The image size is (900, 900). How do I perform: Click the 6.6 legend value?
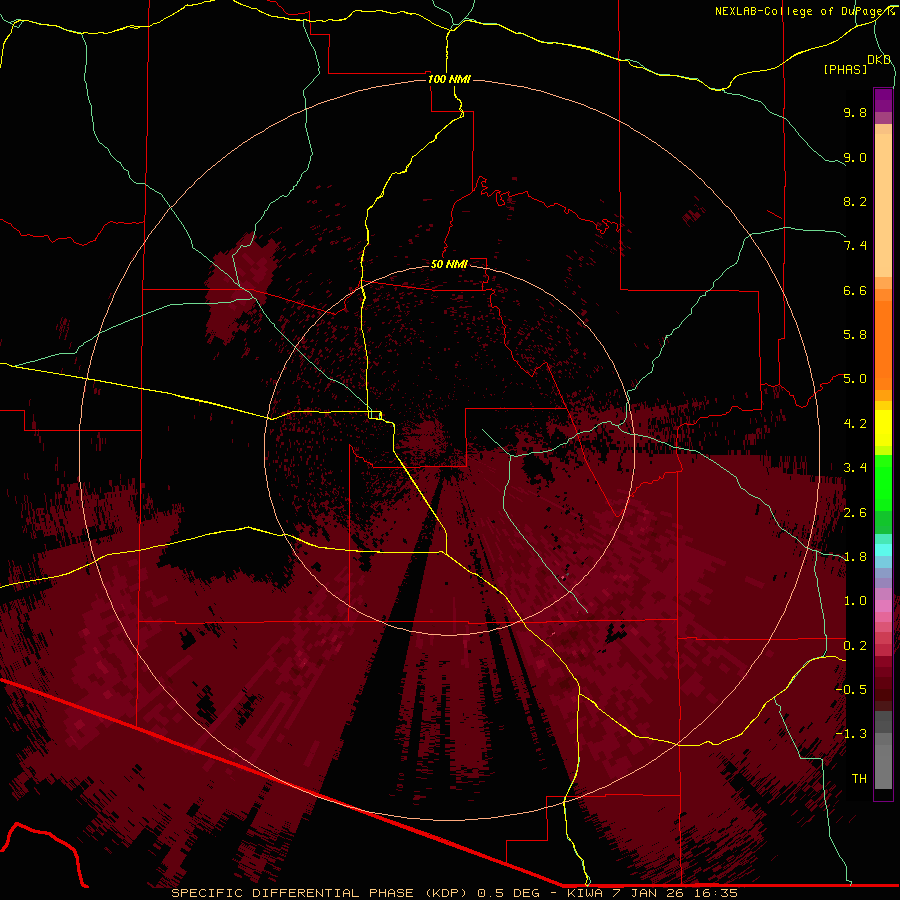pos(855,290)
